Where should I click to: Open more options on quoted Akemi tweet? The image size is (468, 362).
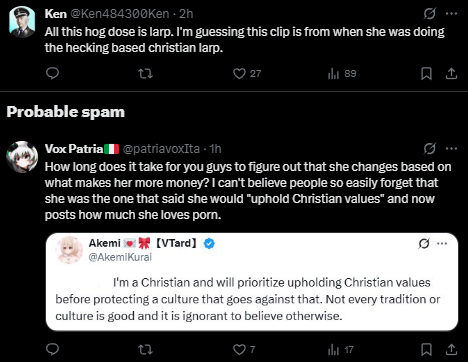[442, 244]
